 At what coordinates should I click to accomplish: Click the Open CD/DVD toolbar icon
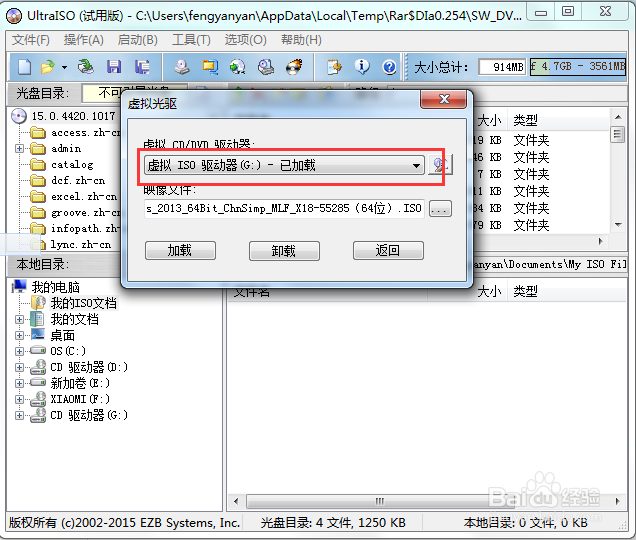[x=86, y=67]
